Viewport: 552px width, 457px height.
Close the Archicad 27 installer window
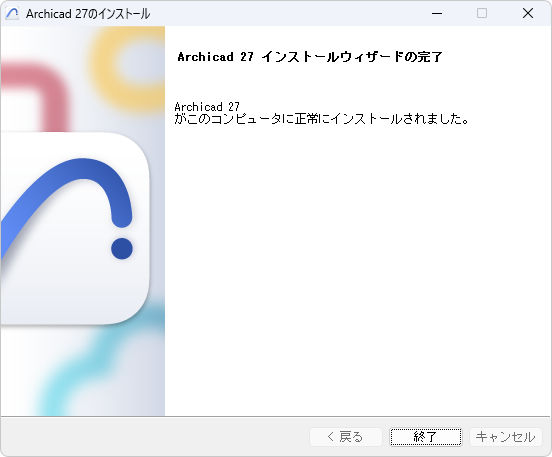(x=528, y=13)
